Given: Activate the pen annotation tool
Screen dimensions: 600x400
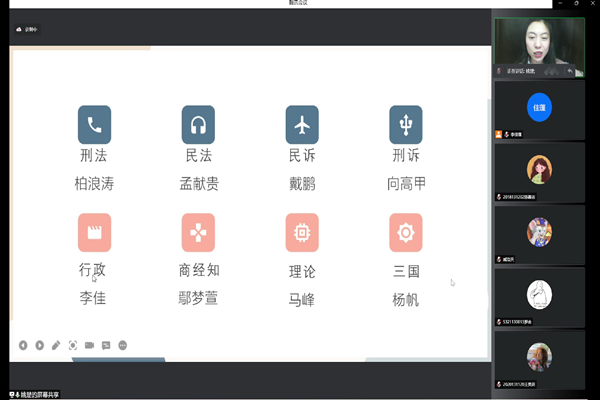Looking at the screenshot, I should tap(56, 345).
